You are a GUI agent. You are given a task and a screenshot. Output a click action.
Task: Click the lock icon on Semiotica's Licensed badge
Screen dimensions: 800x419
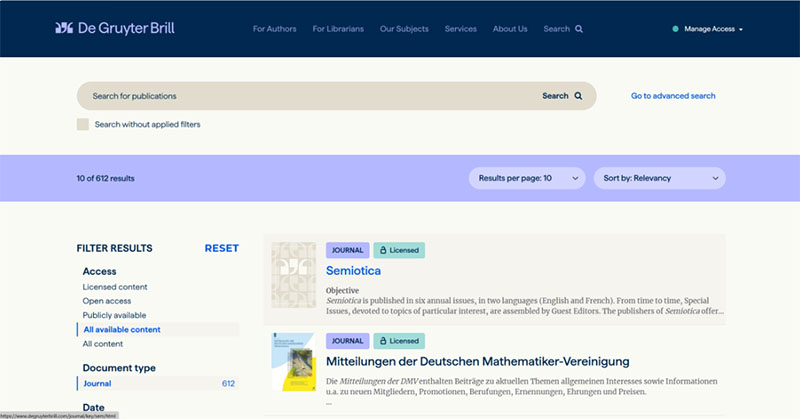pos(380,250)
